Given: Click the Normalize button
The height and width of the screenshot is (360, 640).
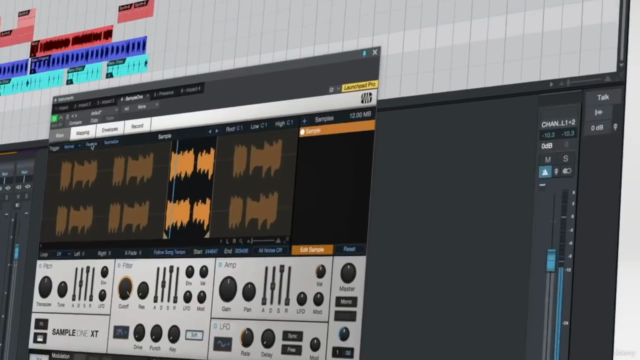Looking at the screenshot, I should (111, 142).
